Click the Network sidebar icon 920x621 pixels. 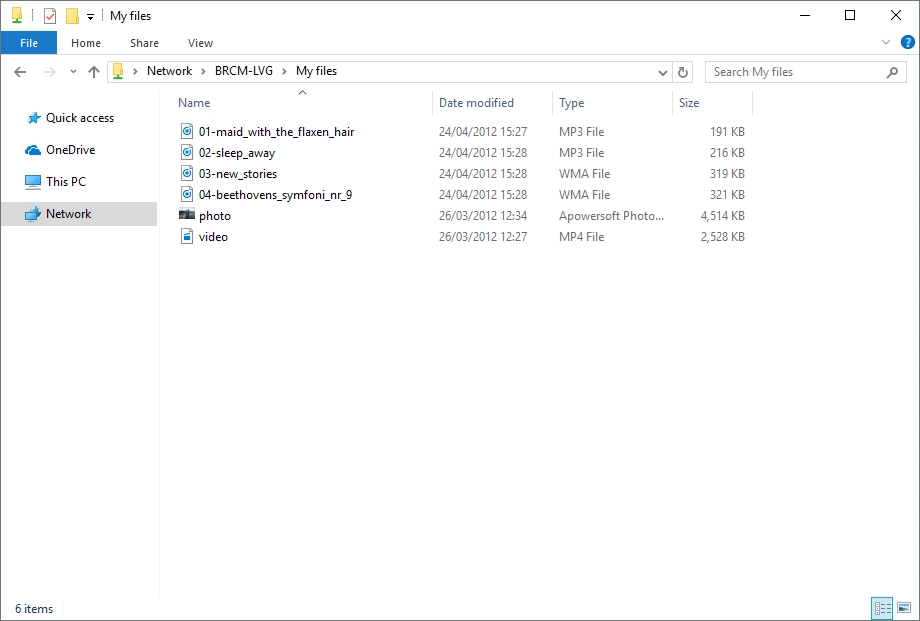[x=33, y=214]
